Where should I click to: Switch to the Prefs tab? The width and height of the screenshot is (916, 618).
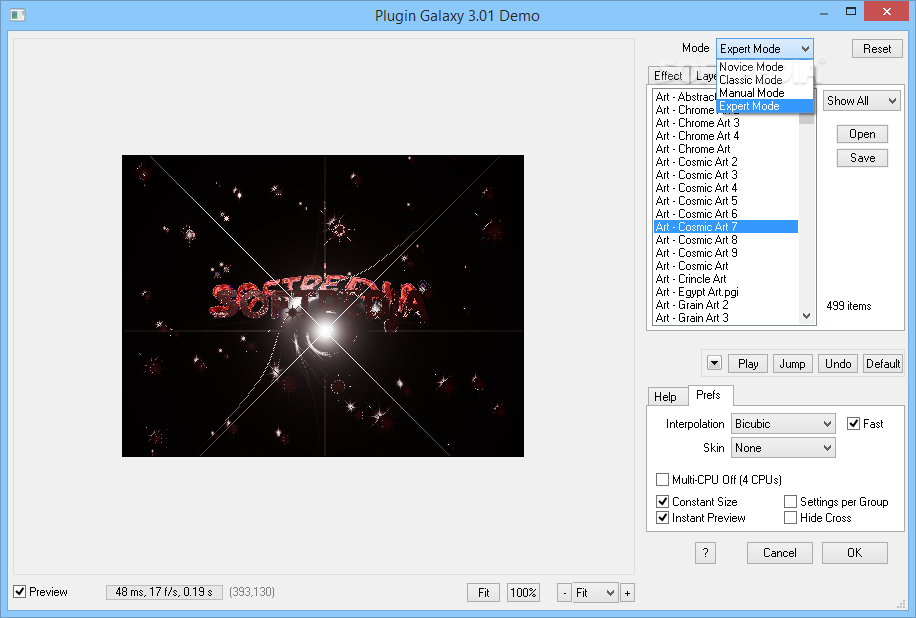coord(709,395)
